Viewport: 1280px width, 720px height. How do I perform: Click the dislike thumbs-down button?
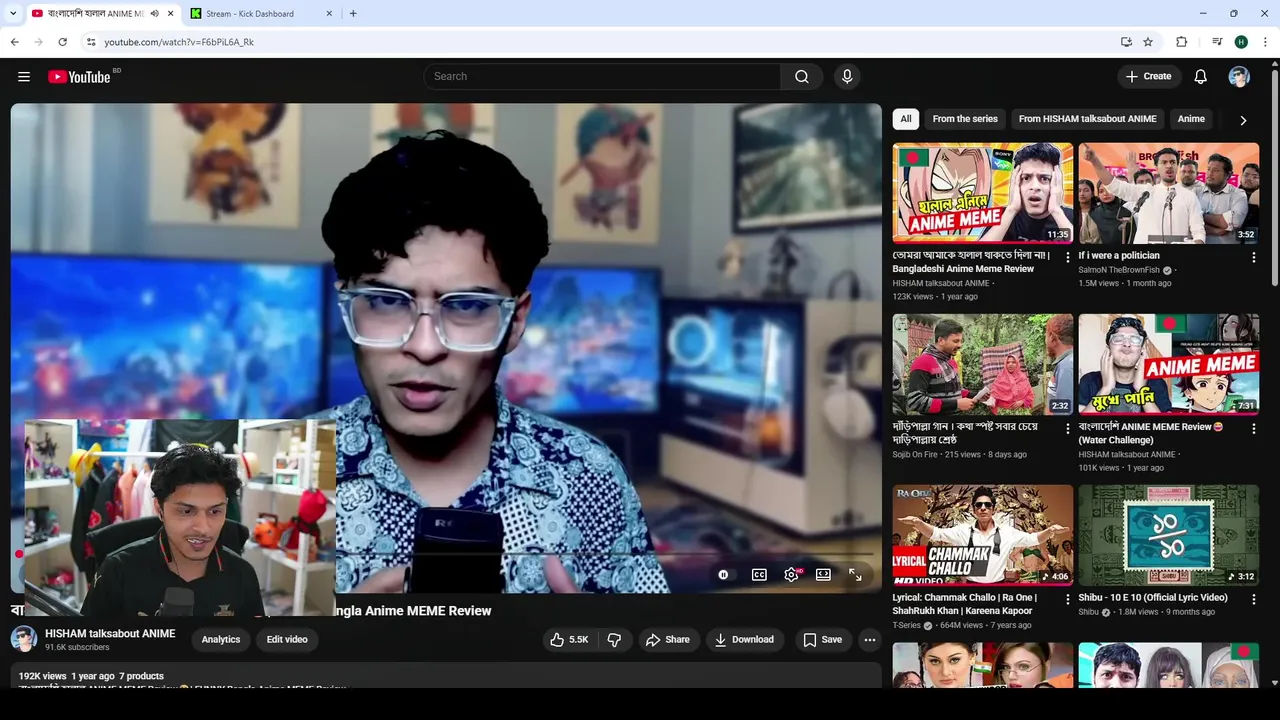615,640
